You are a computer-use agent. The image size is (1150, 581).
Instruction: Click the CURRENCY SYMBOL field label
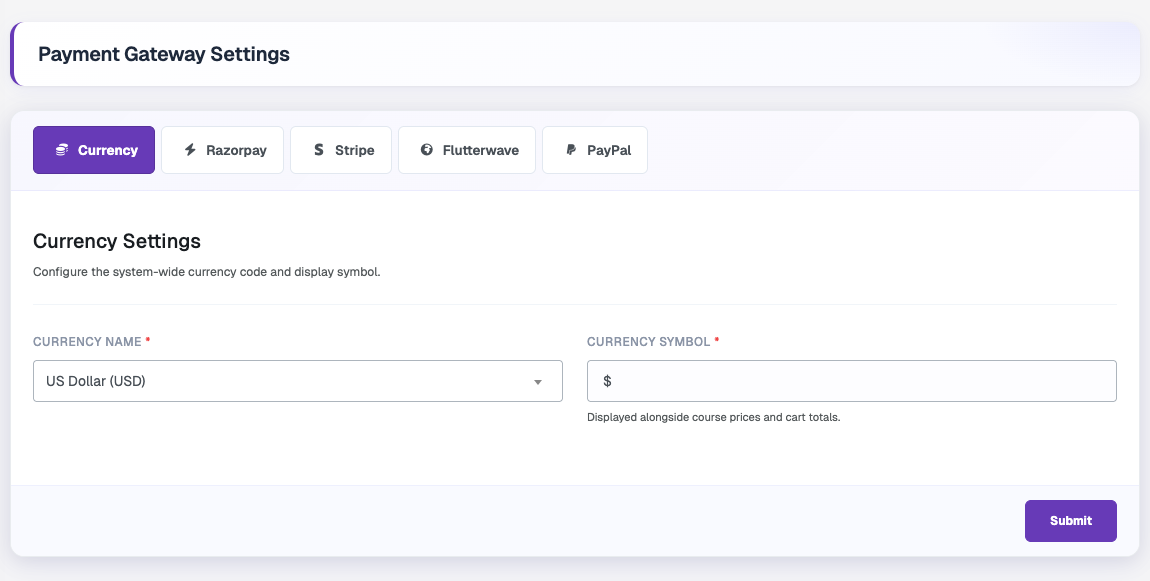tap(648, 342)
